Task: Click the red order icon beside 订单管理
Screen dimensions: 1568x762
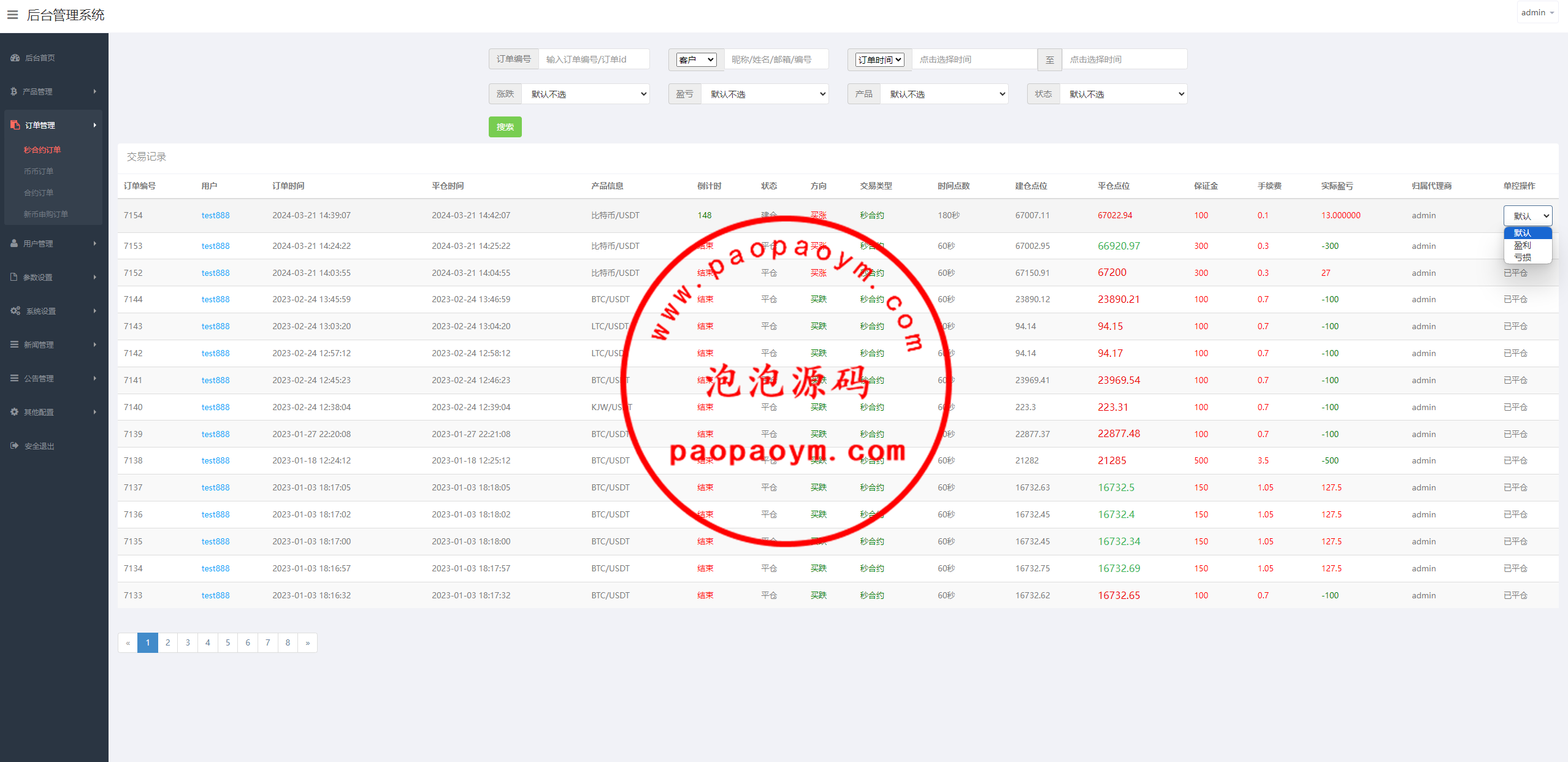Action: (15, 125)
